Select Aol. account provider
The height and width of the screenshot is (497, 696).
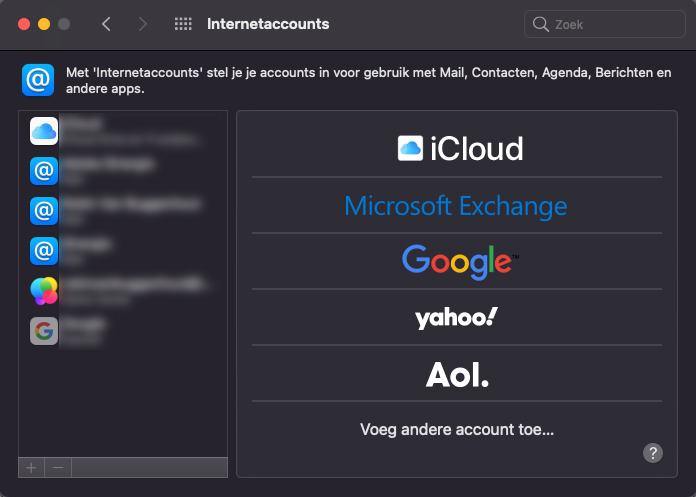[x=458, y=375]
